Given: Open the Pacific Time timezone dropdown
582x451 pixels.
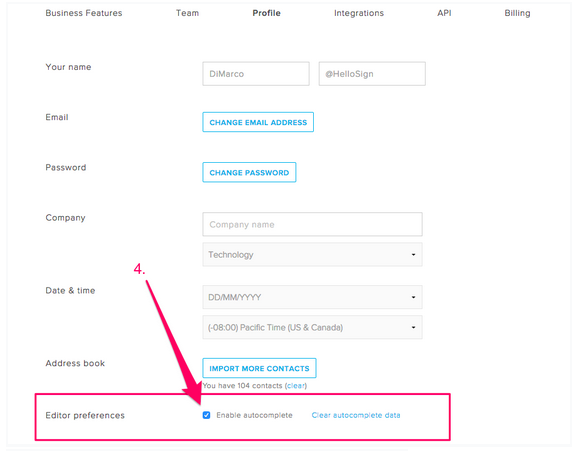Looking at the screenshot, I should click(312, 327).
